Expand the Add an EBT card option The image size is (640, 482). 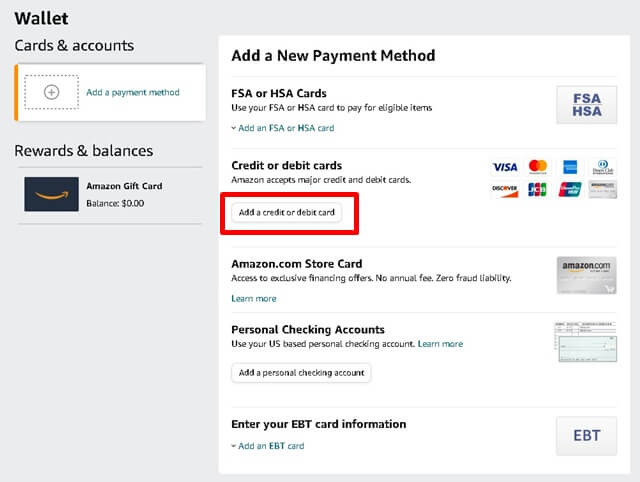(268, 446)
